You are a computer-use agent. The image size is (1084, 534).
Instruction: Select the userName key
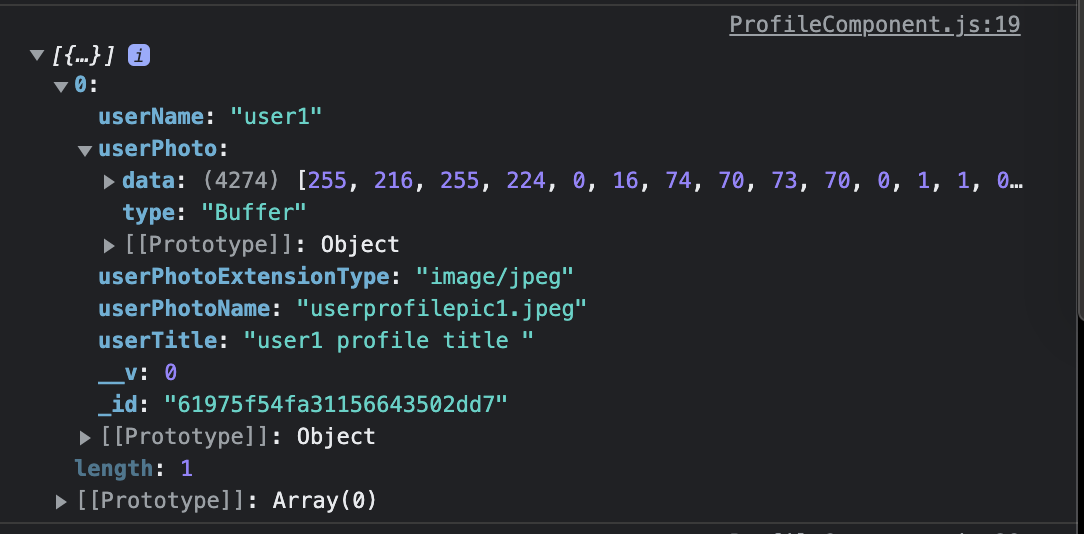click(151, 116)
